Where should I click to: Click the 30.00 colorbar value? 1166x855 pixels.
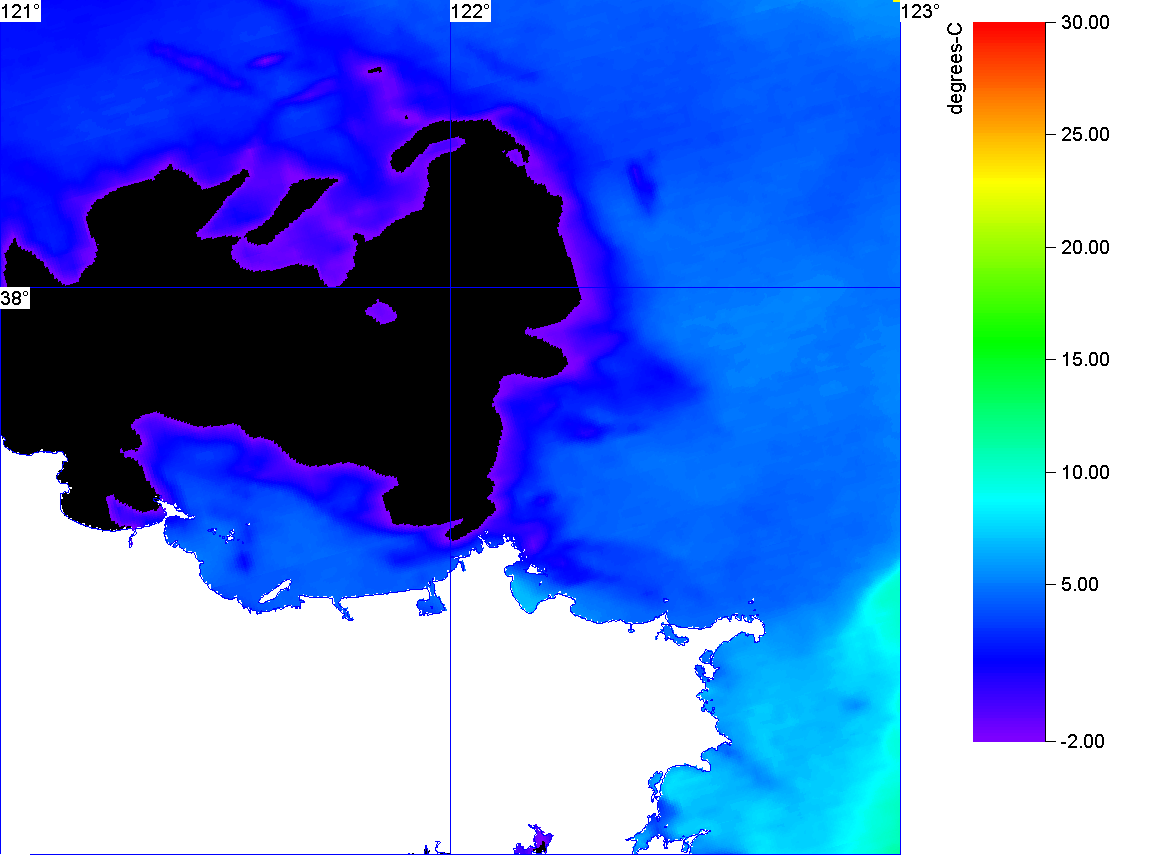(x=1085, y=22)
